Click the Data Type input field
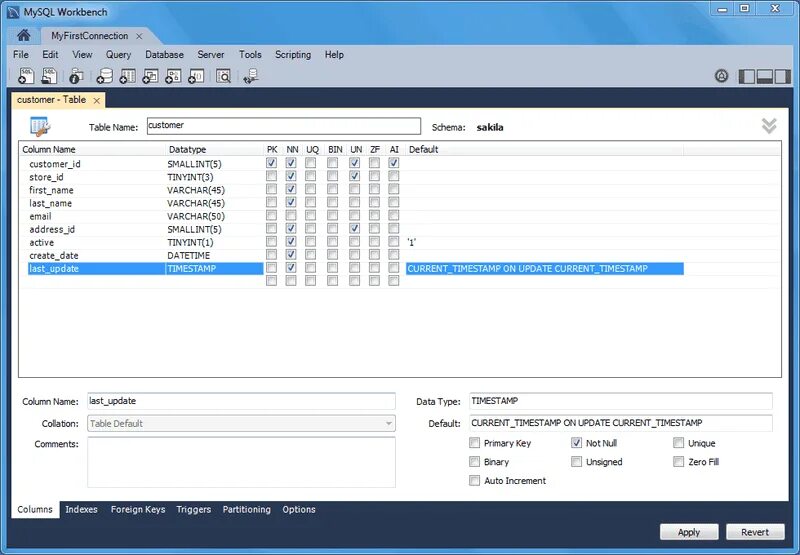Screen dimensions: 800x555 click(x=621, y=401)
